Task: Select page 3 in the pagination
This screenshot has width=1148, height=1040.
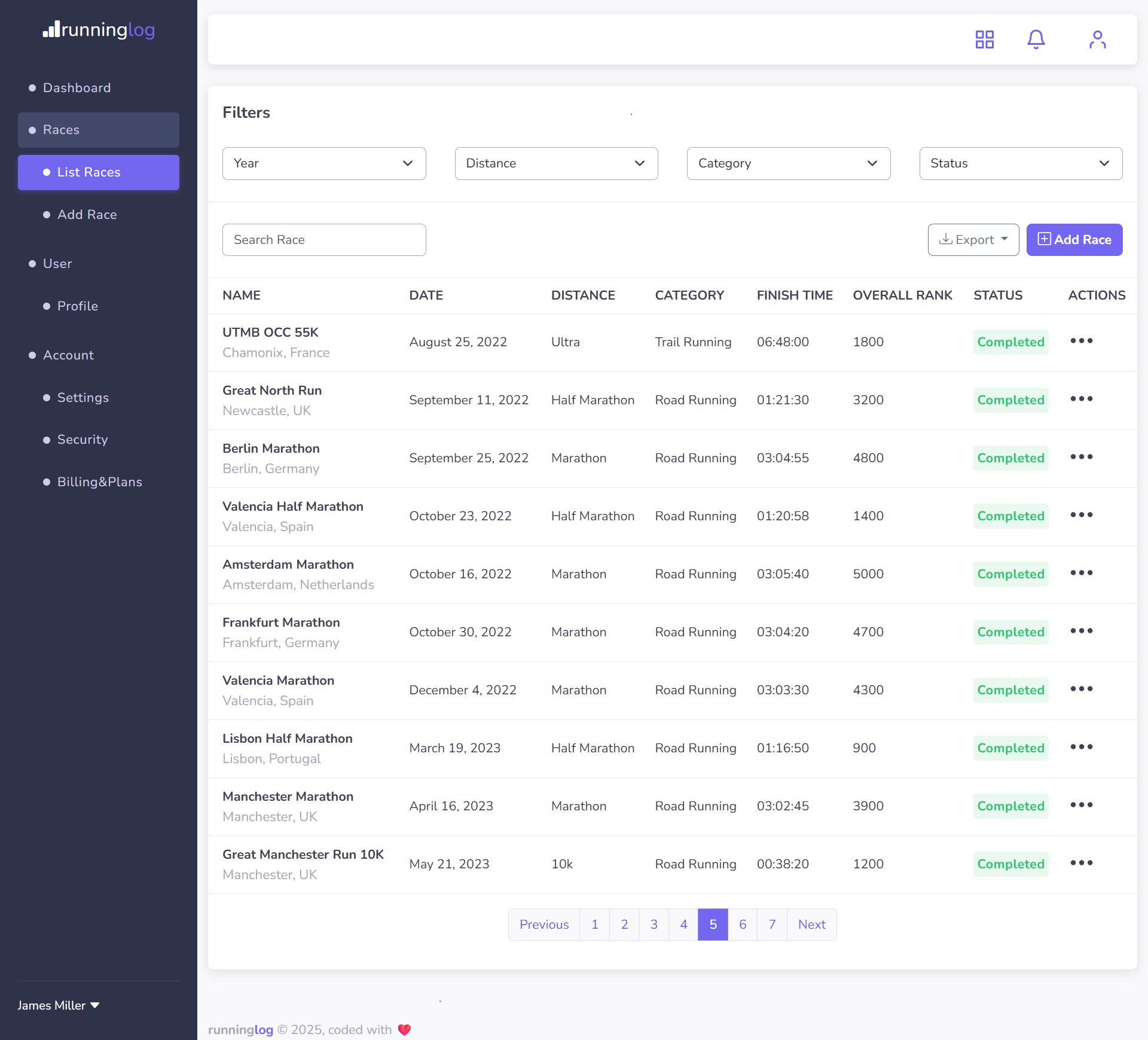Action: pos(654,924)
